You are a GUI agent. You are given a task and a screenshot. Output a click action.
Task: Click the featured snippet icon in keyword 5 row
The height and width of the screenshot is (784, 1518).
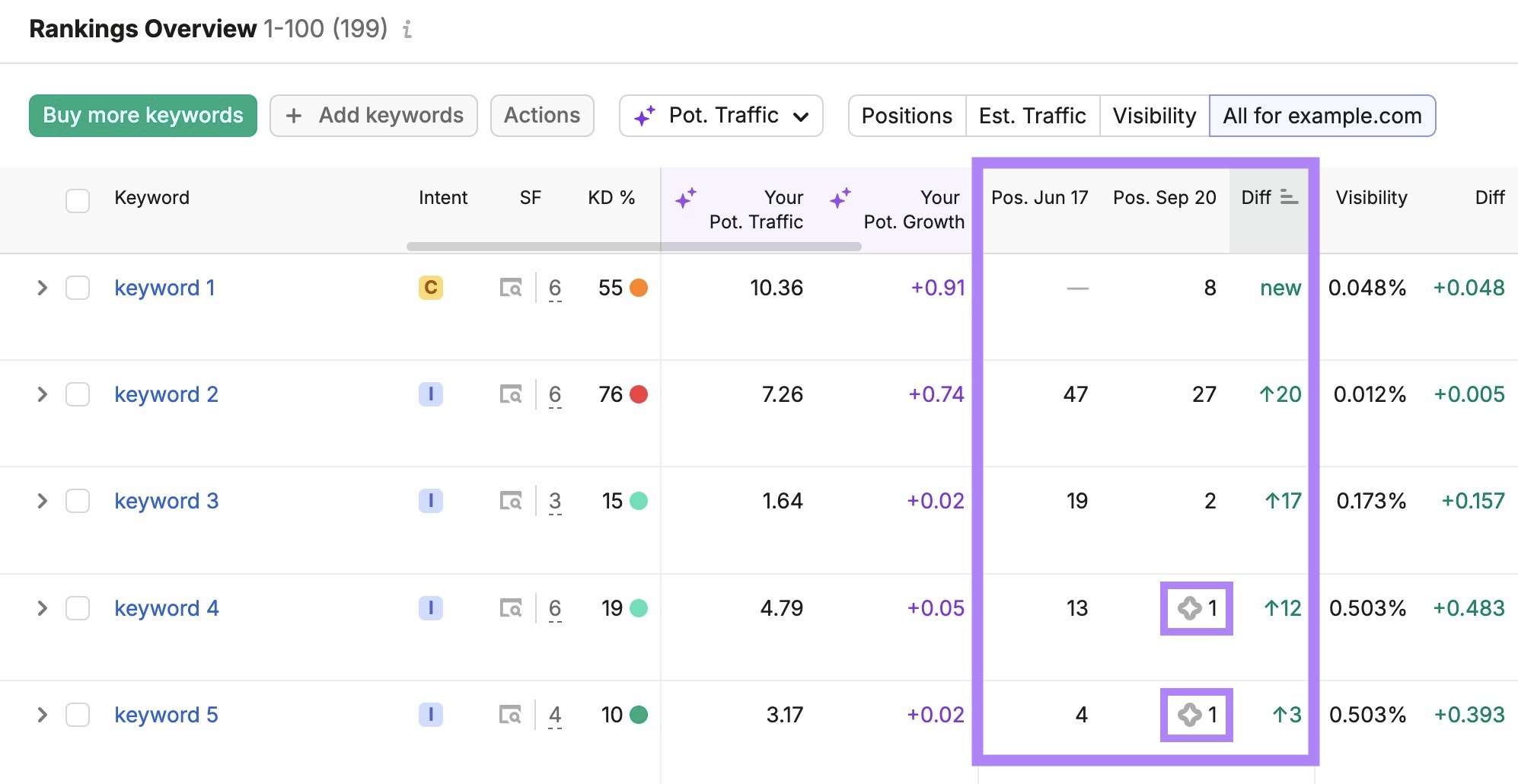[1189, 715]
